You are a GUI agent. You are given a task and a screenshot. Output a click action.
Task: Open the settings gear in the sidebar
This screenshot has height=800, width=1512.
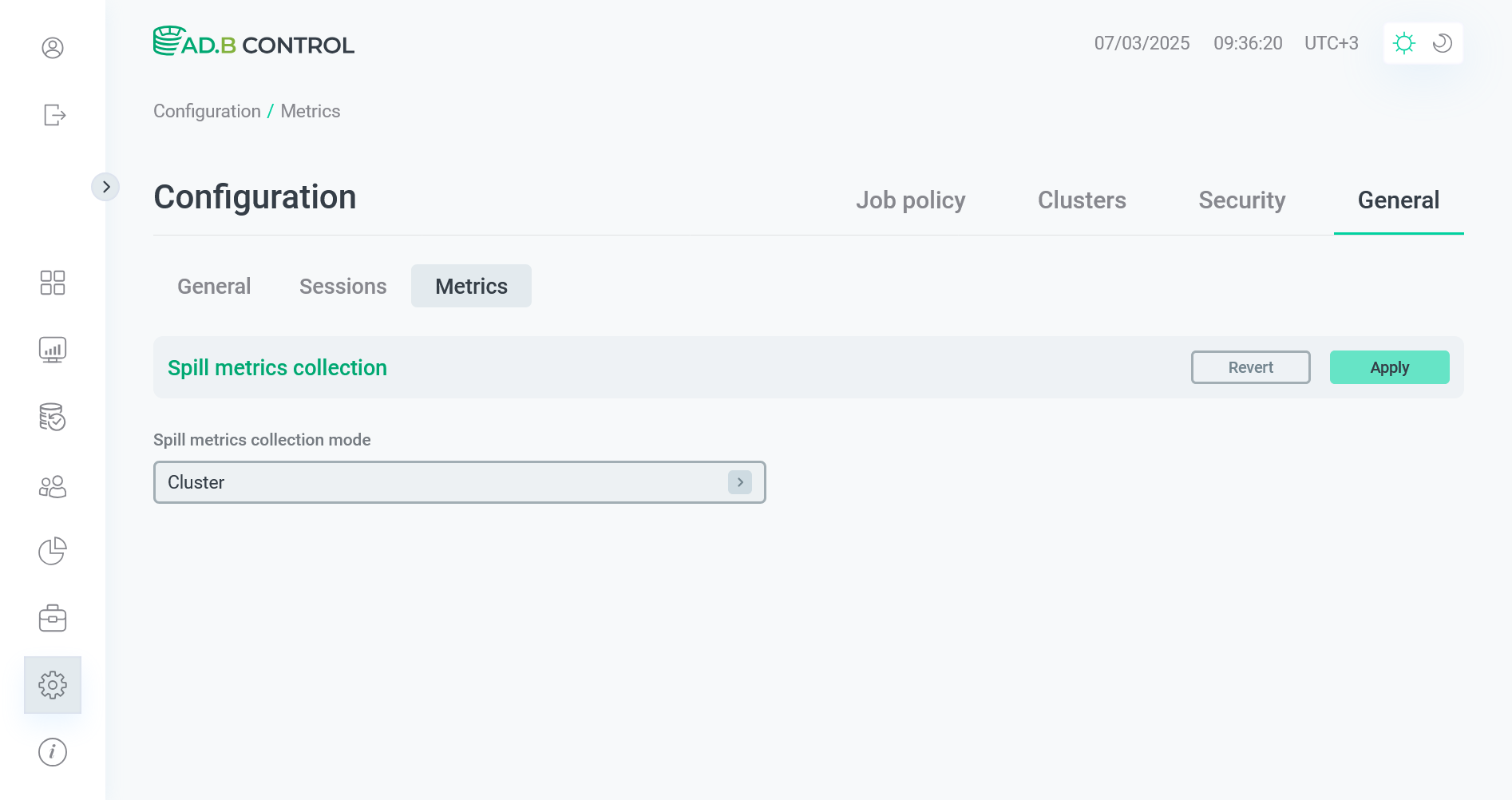(x=53, y=684)
